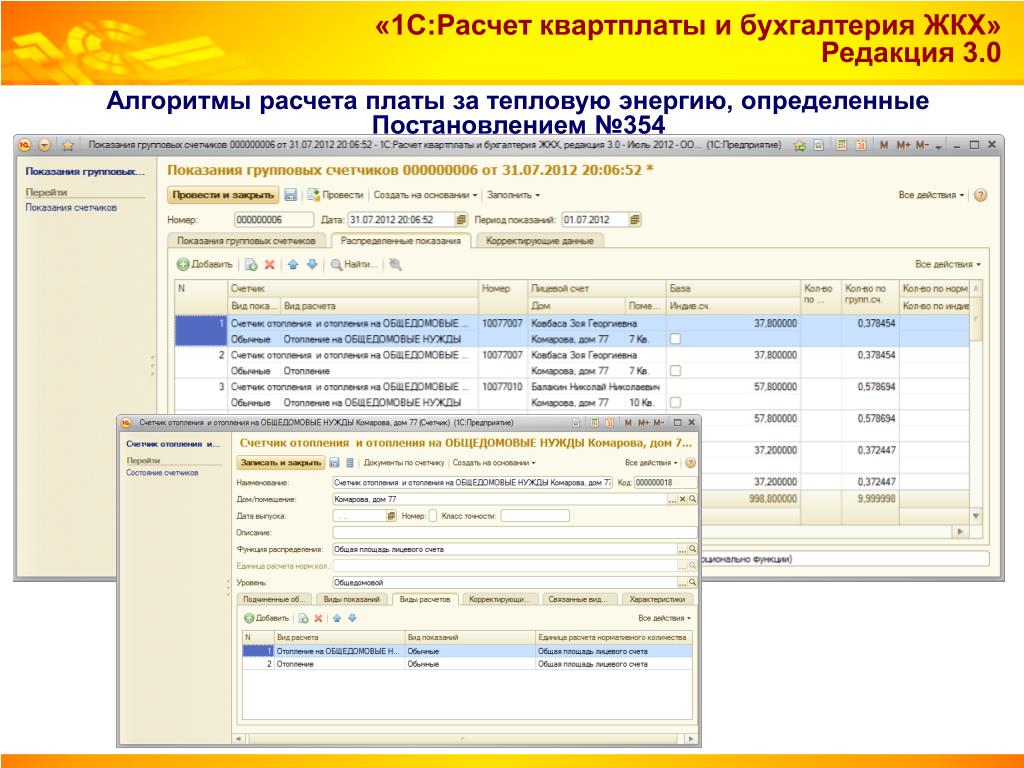Open Дата выпуска calendar picker icon
This screenshot has width=1024, height=768.
click(391, 516)
